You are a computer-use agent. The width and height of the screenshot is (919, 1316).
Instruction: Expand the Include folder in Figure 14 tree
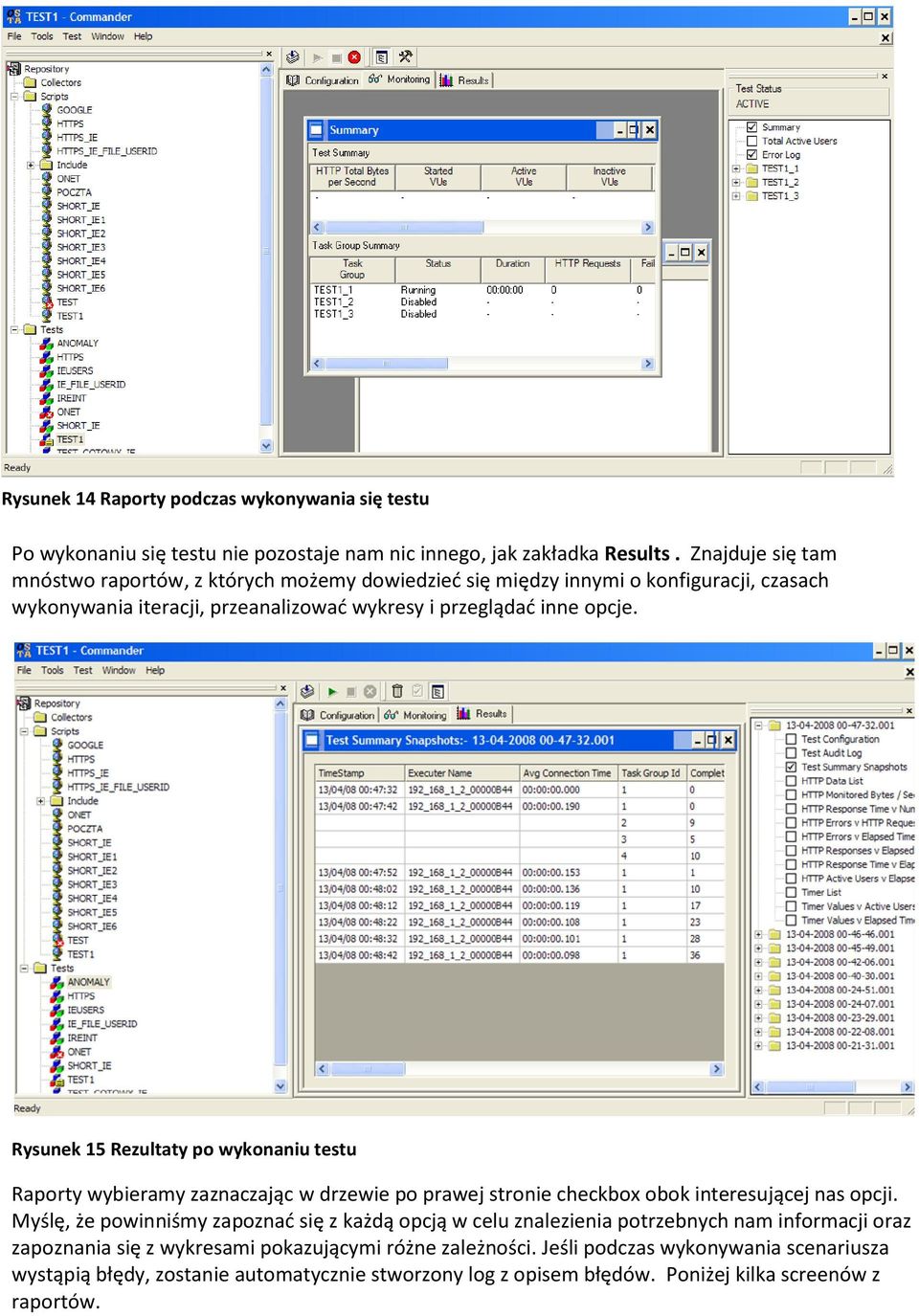click(x=30, y=166)
